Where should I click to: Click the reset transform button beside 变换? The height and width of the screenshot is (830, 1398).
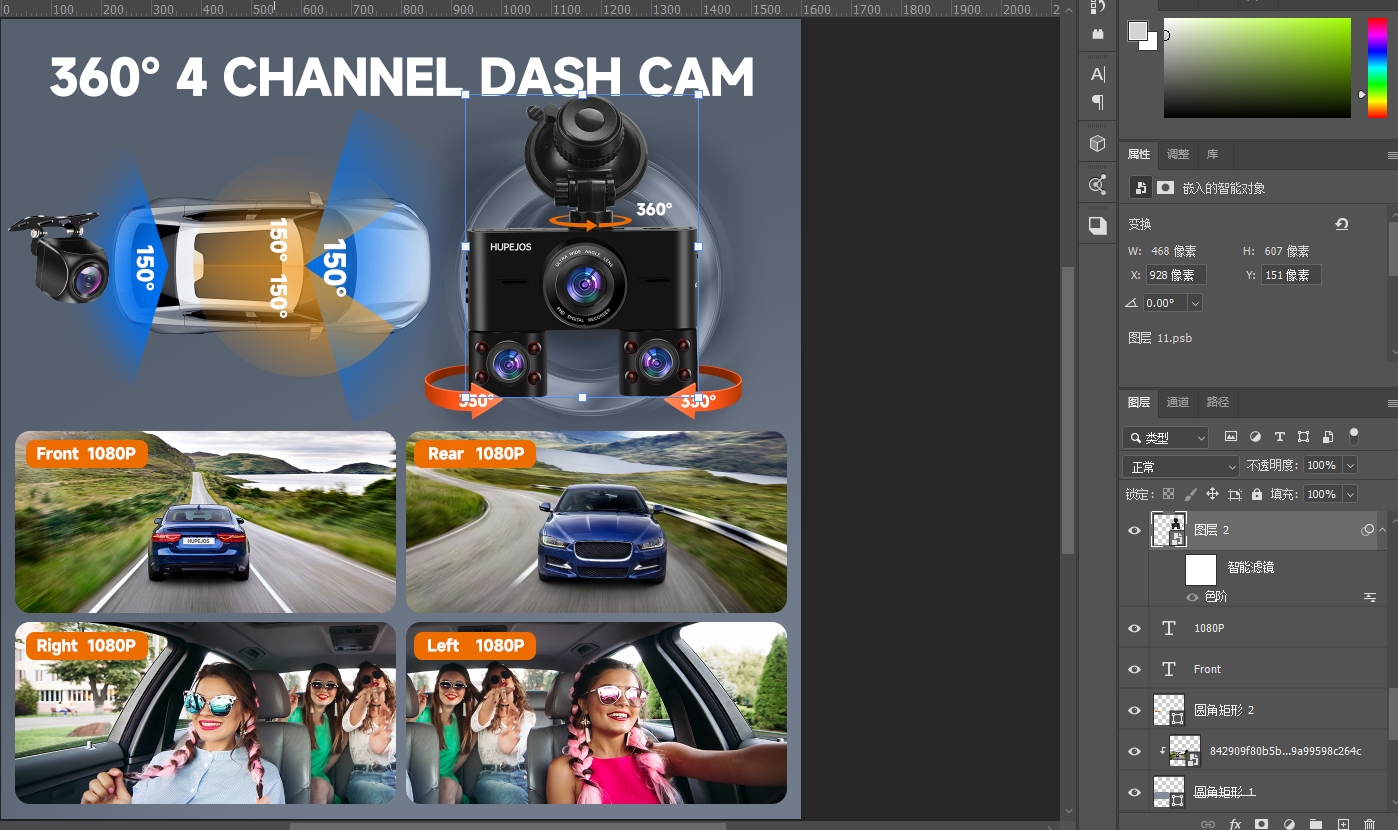[x=1342, y=224]
